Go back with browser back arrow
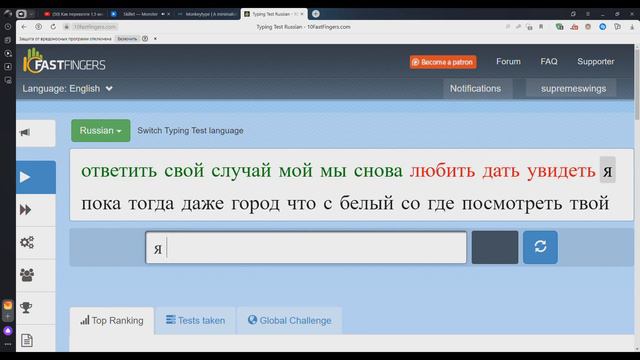The width and height of the screenshot is (640, 360). click(24, 27)
